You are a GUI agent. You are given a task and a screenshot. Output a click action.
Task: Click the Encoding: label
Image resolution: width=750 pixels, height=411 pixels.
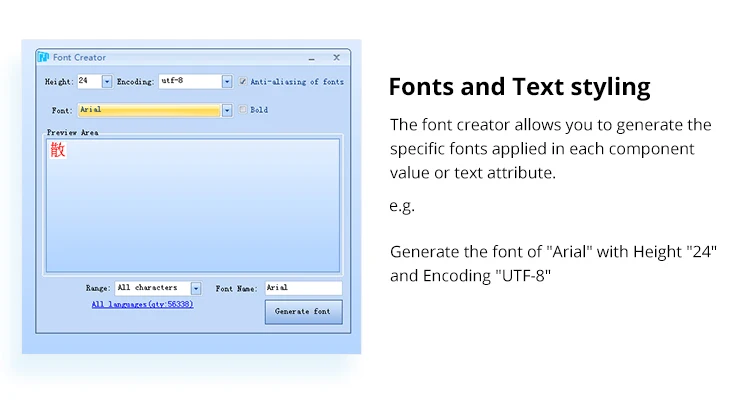tap(136, 82)
